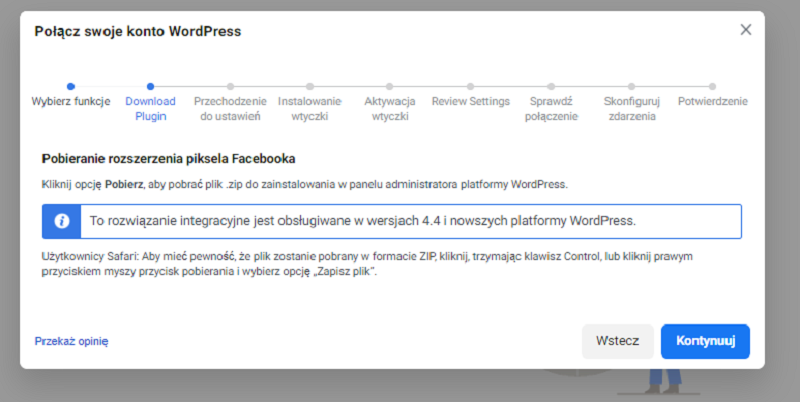Click the Skonfiguruj zdarzenia step dot
This screenshot has width=800, height=402.
point(632,86)
